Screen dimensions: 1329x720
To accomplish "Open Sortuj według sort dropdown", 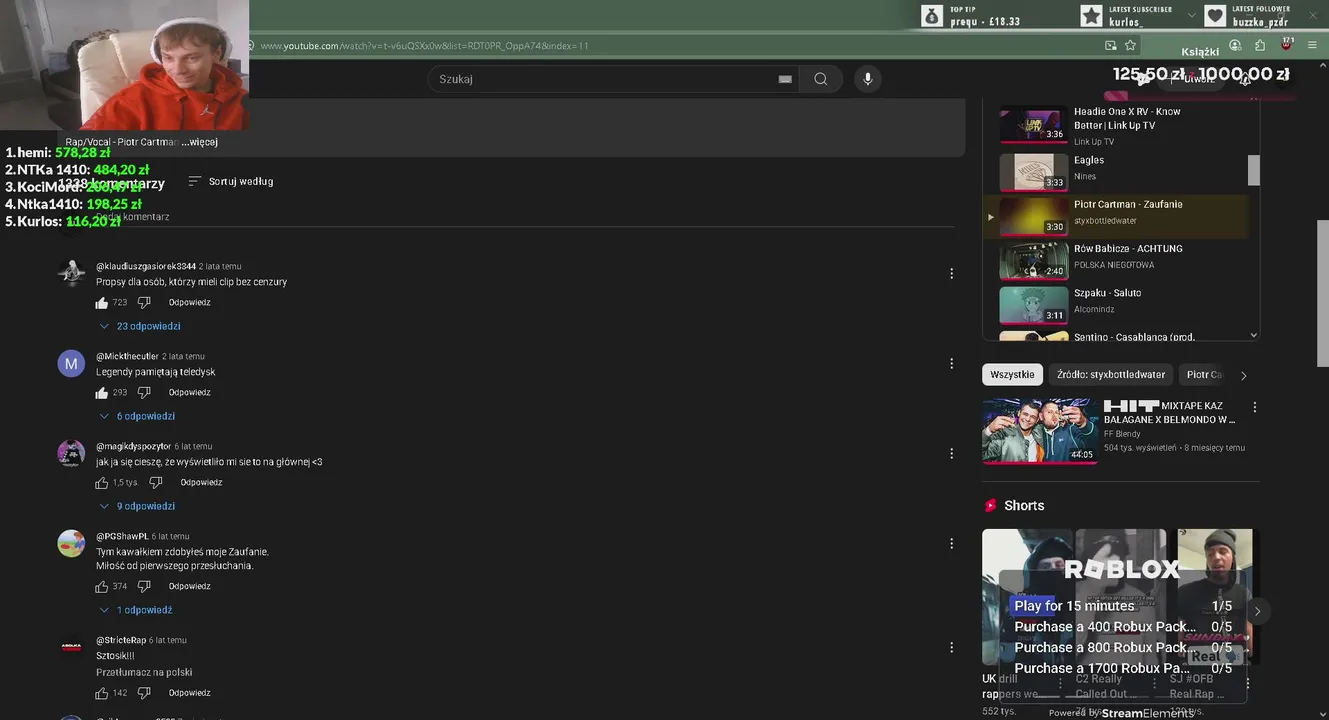I will pos(231,181).
